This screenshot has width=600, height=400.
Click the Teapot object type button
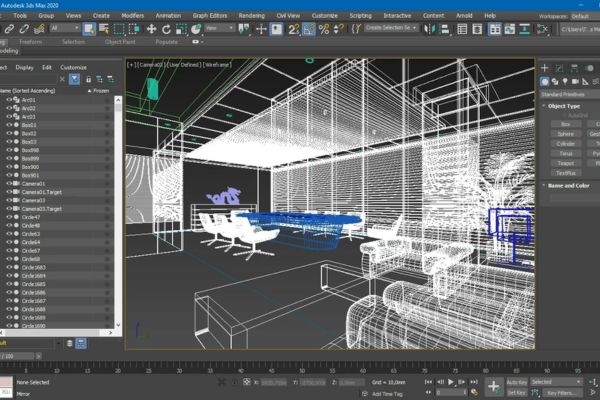pyautogui.click(x=566, y=163)
